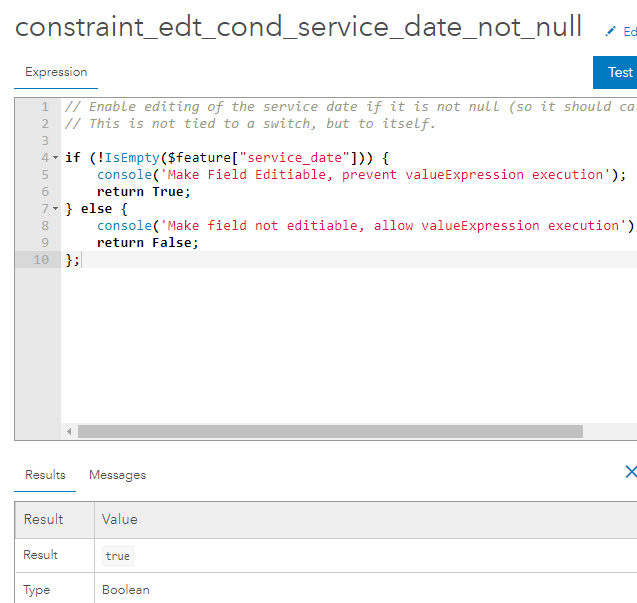Click the "true" result value
Screen dimensions: 637x603
[x=117, y=556]
